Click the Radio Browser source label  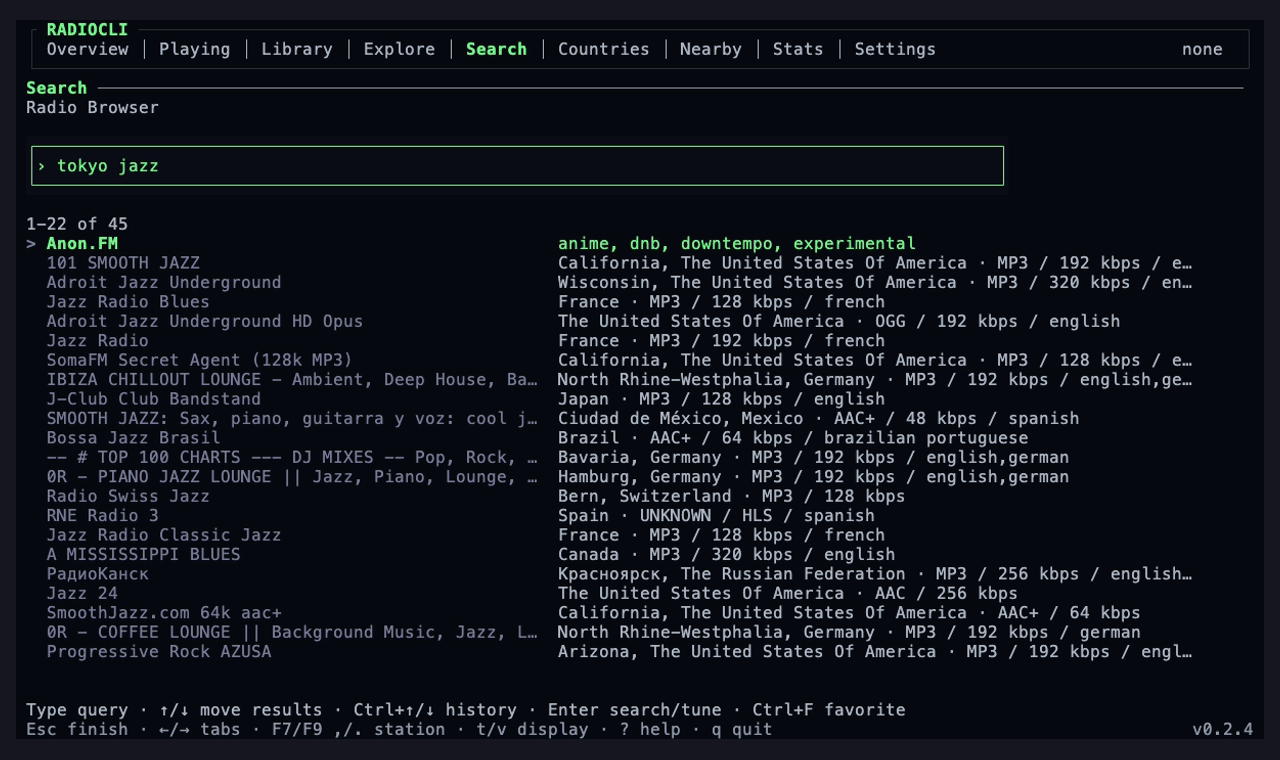tap(93, 107)
